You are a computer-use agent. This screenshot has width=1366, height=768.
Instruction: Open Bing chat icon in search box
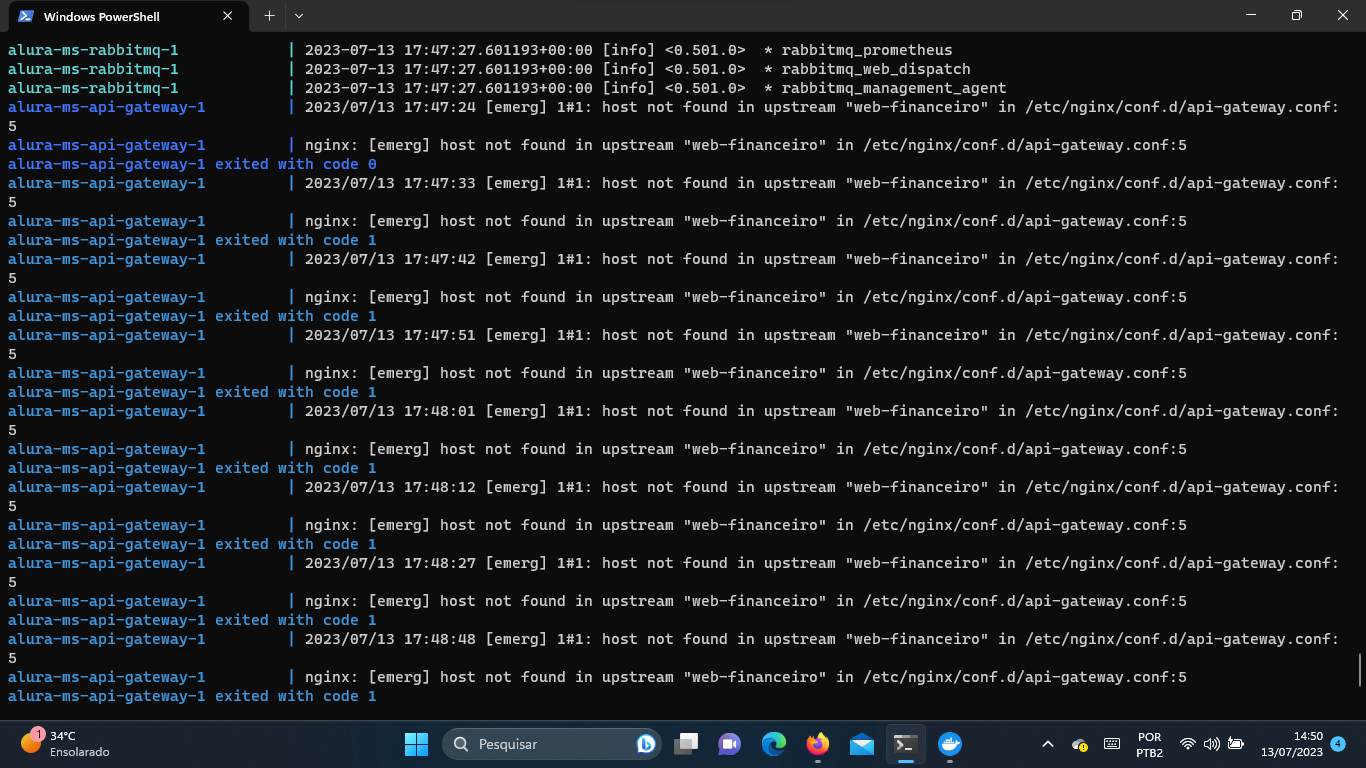pos(645,744)
